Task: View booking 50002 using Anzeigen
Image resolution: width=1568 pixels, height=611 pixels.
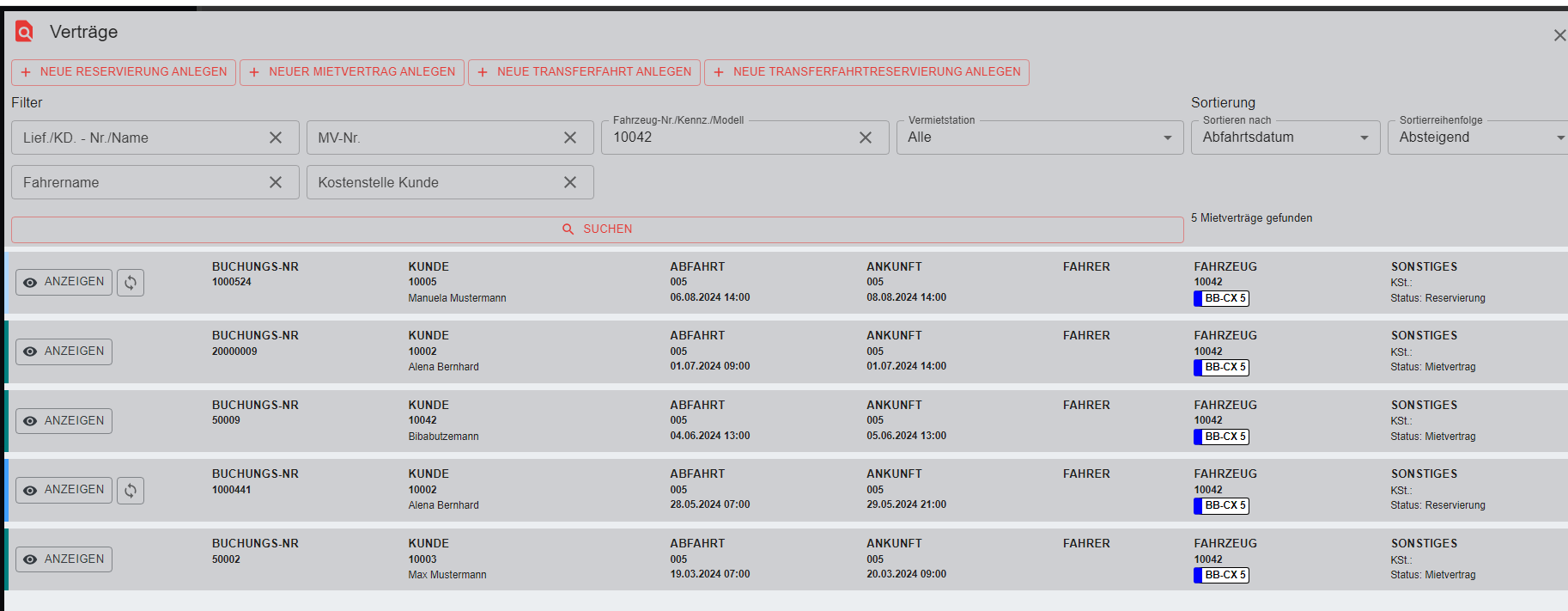Action: [64, 559]
